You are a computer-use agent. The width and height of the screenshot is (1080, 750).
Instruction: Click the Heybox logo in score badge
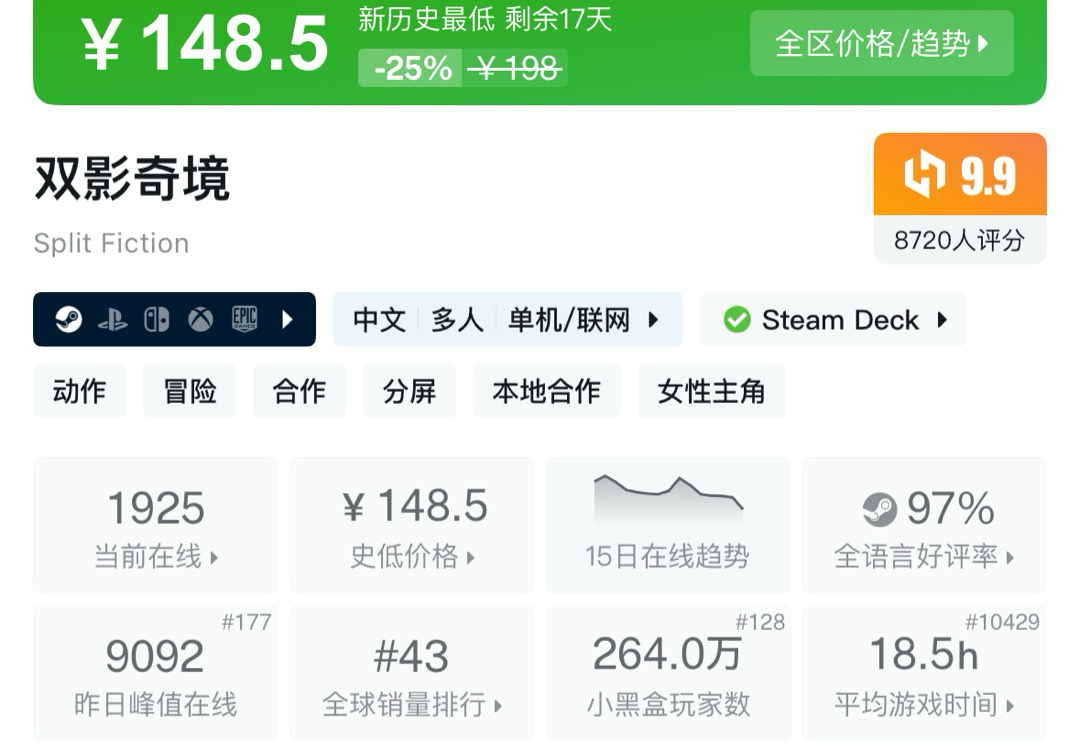click(x=924, y=175)
